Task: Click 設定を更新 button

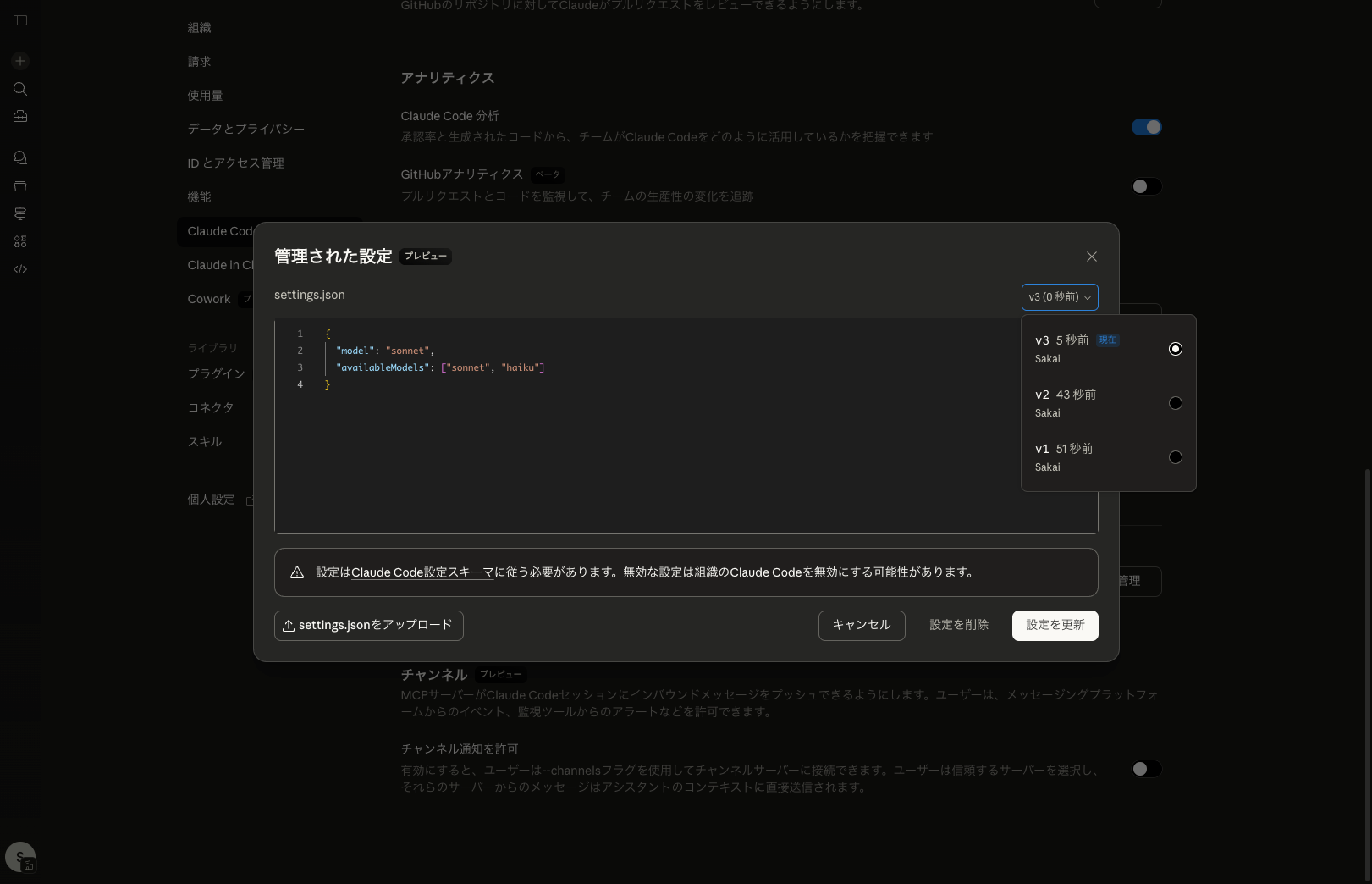Action: (x=1055, y=626)
